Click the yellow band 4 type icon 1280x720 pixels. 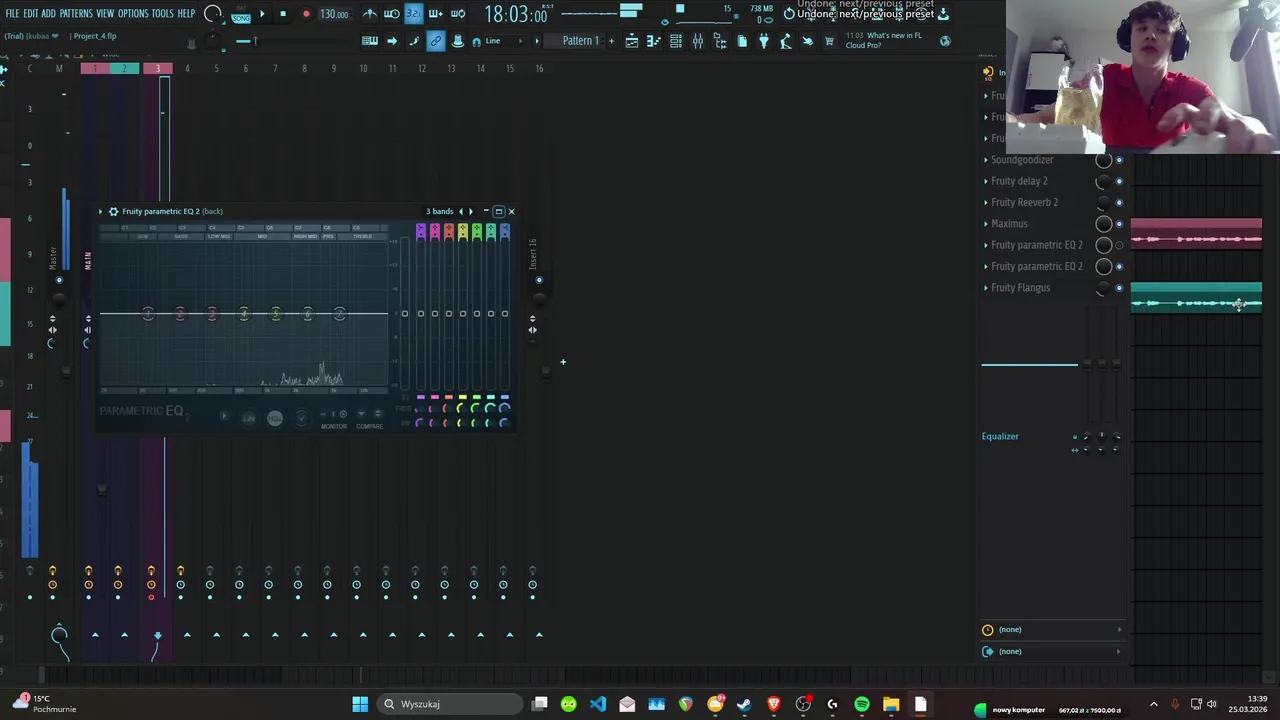tap(463, 232)
